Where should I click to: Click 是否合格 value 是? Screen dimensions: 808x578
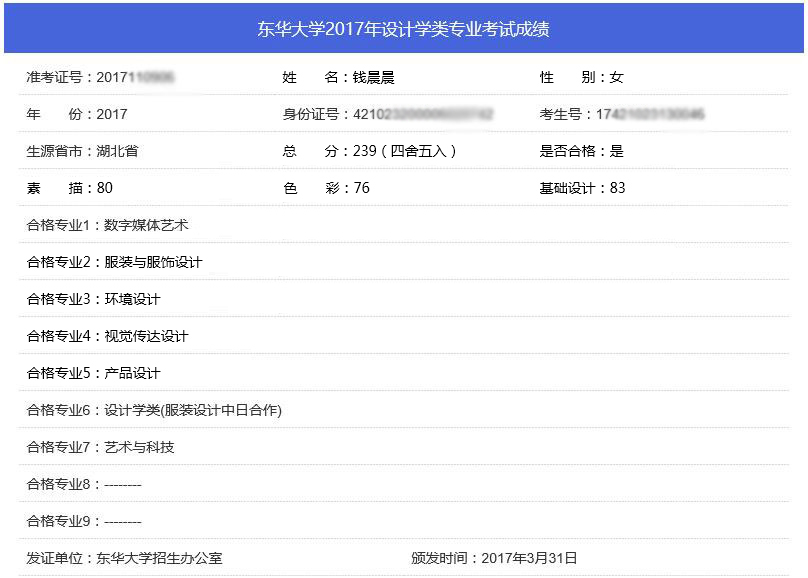pos(617,151)
